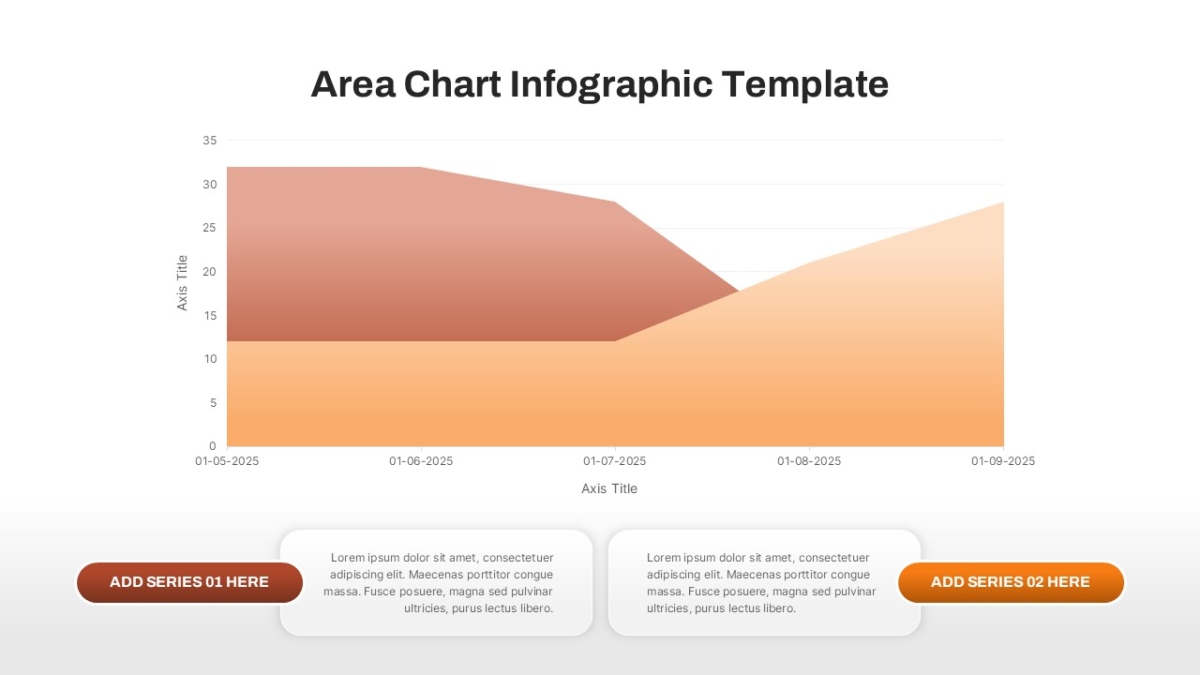The height and width of the screenshot is (675, 1200).
Task: Click the 10 value on vertical axis
Action: [x=209, y=359]
